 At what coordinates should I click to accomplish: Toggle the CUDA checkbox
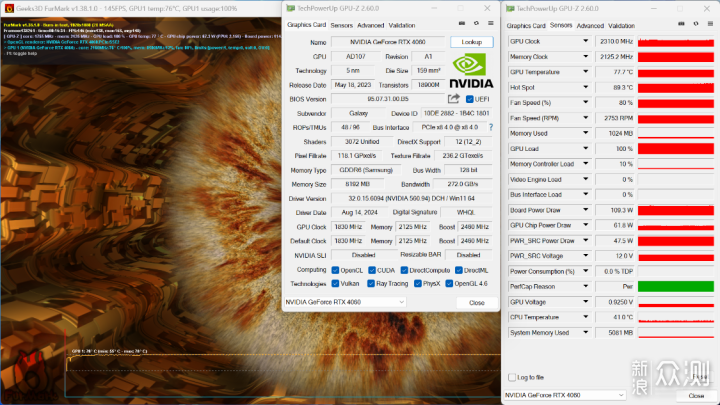(x=372, y=270)
